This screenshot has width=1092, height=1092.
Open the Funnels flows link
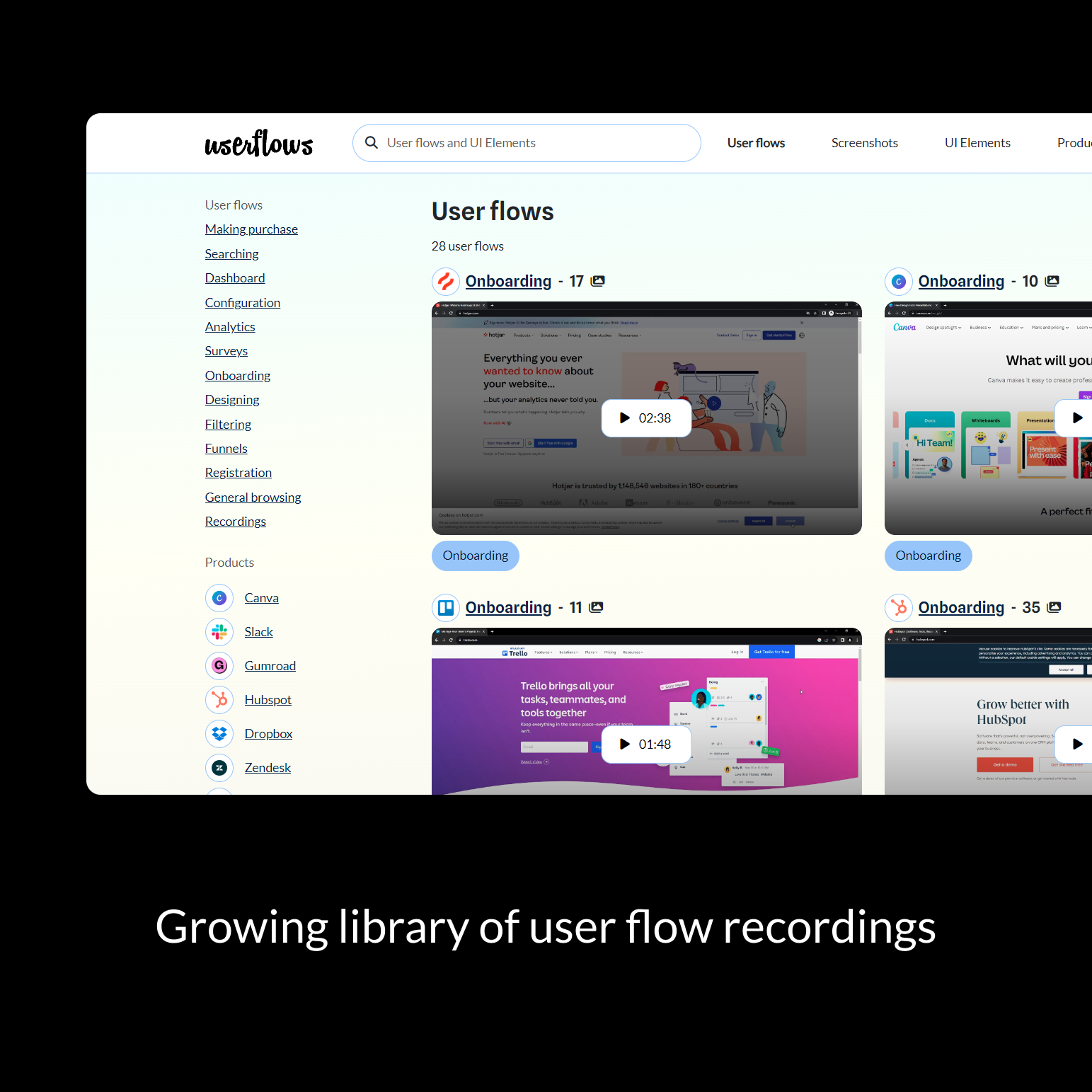[226, 449]
